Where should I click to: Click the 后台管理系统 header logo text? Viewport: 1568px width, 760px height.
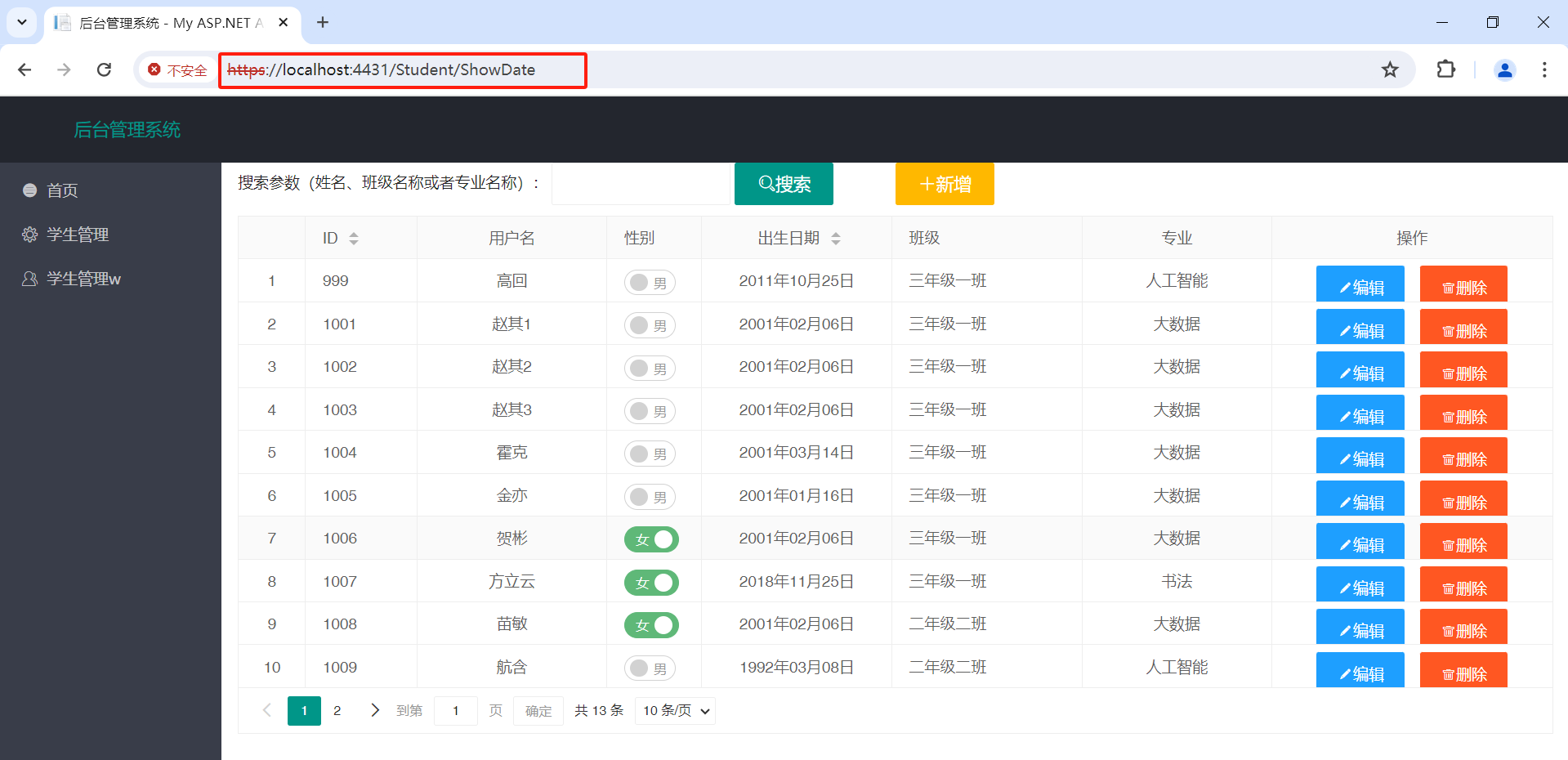pyautogui.click(x=127, y=129)
